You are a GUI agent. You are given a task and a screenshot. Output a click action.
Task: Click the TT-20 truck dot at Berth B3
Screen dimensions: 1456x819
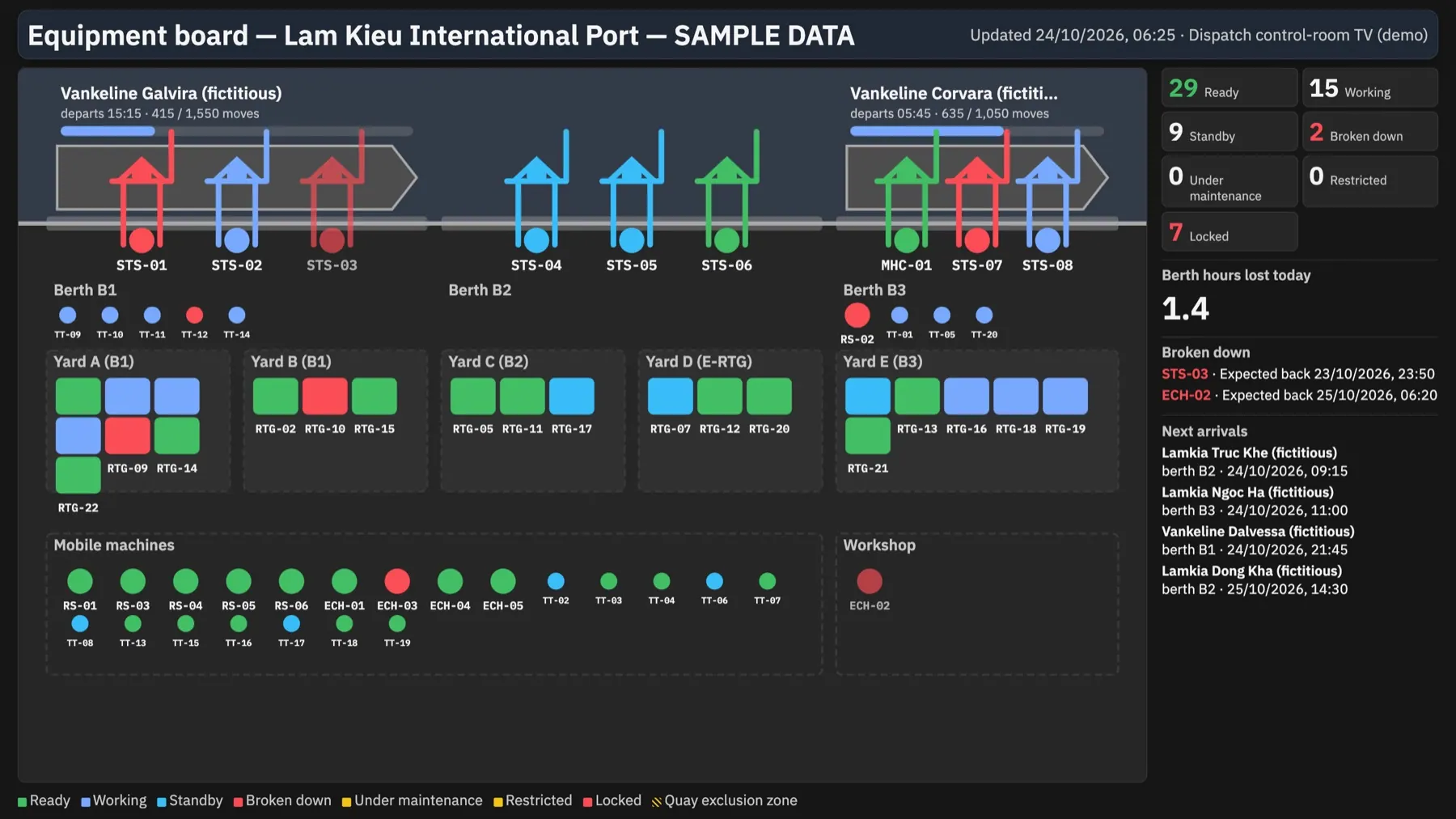(x=984, y=315)
